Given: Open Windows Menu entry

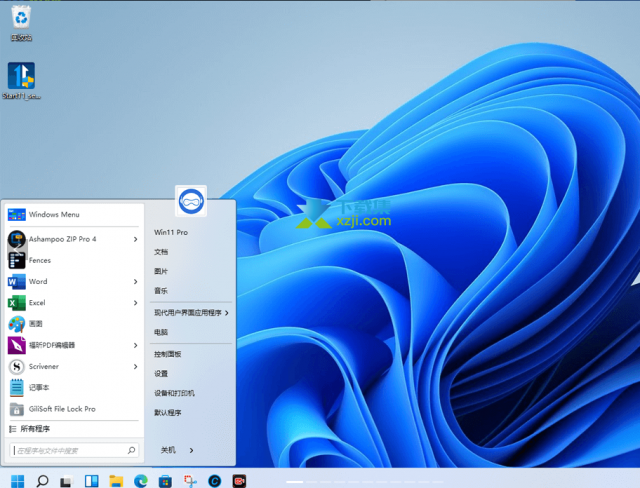Looking at the screenshot, I should 74,215.
